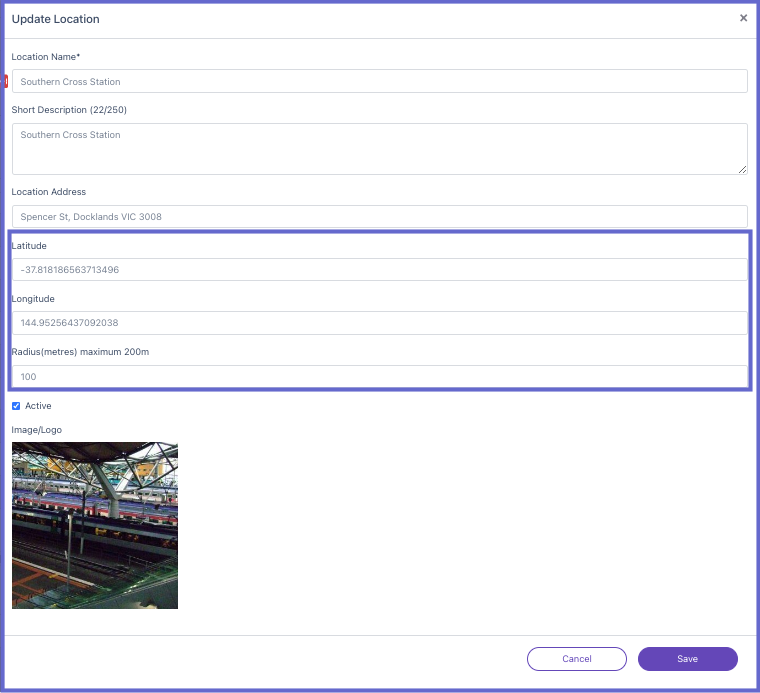Click the Active label text
This screenshot has width=760, height=693.
point(38,406)
